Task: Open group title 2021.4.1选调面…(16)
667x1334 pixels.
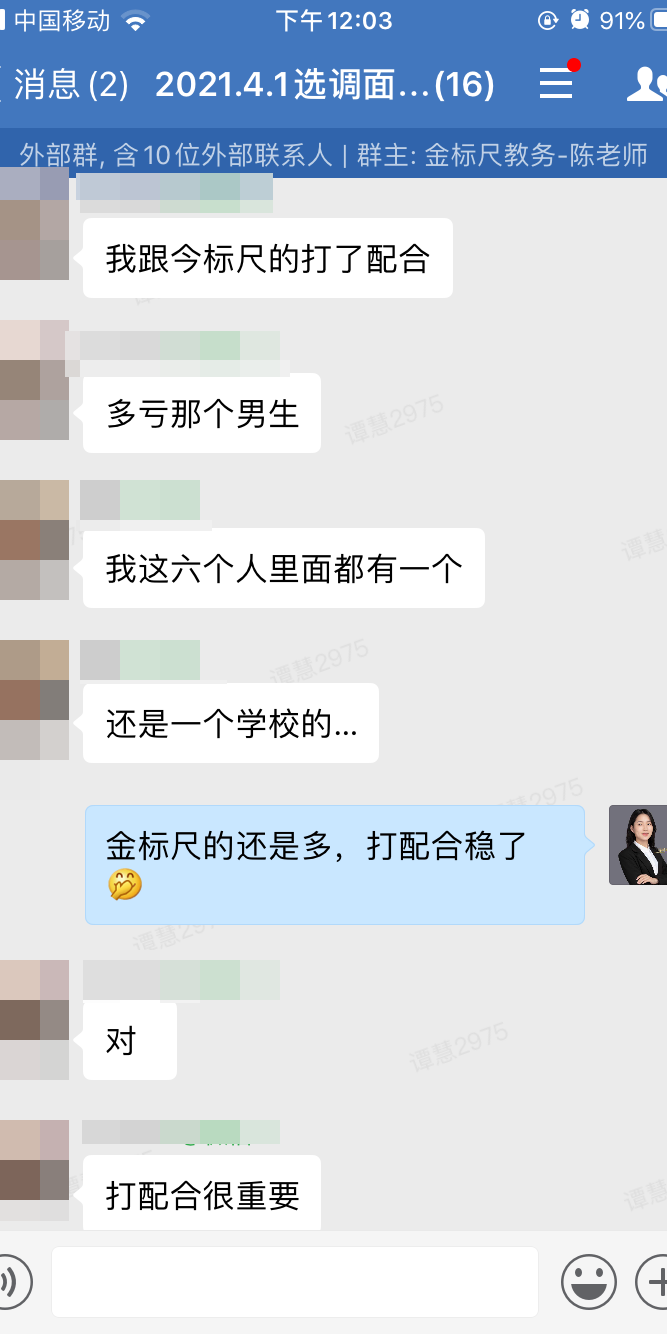Action: (x=325, y=85)
